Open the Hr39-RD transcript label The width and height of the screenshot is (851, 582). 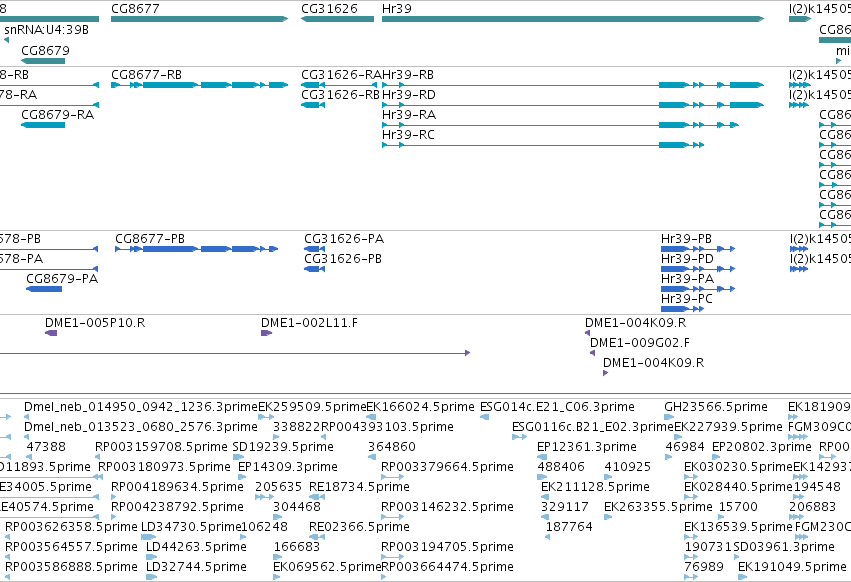(x=409, y=95)
